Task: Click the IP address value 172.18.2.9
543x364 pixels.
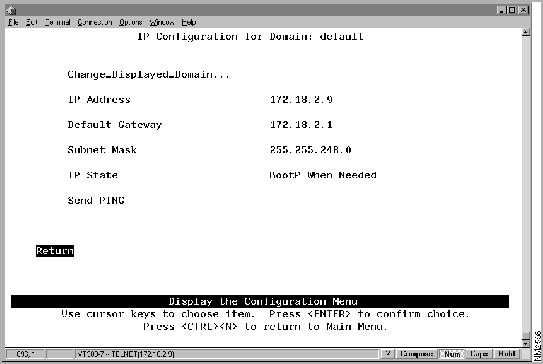Action: click(301, 100)
